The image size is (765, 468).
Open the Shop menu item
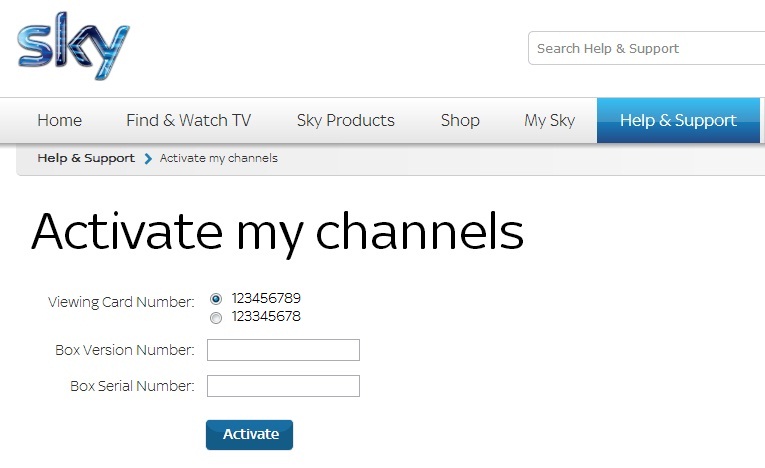coord(460,121)
